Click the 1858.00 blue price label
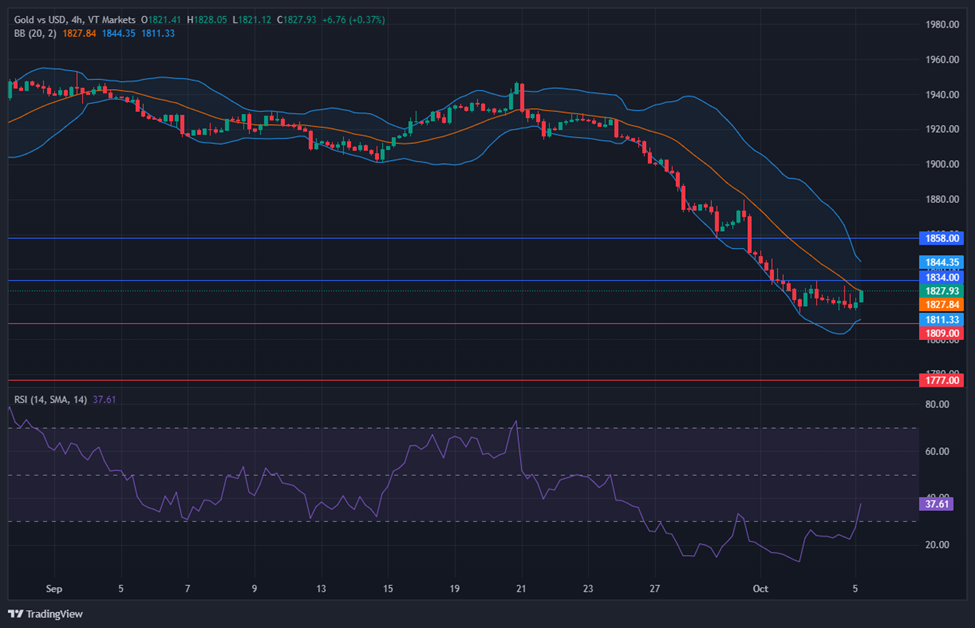 point(941,238)
